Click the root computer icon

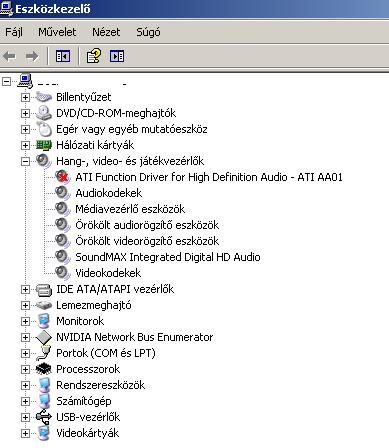click(x=25, y=81)
